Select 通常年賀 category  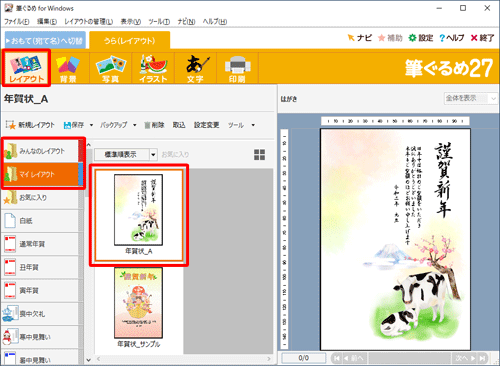(x=41, y=244)
